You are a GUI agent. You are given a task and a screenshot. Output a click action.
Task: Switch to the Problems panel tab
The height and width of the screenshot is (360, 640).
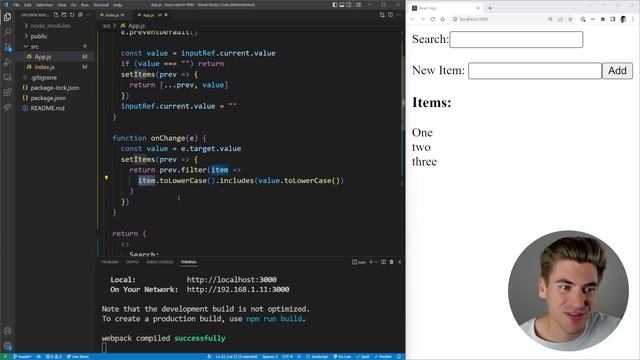click(x=110, y=262)
